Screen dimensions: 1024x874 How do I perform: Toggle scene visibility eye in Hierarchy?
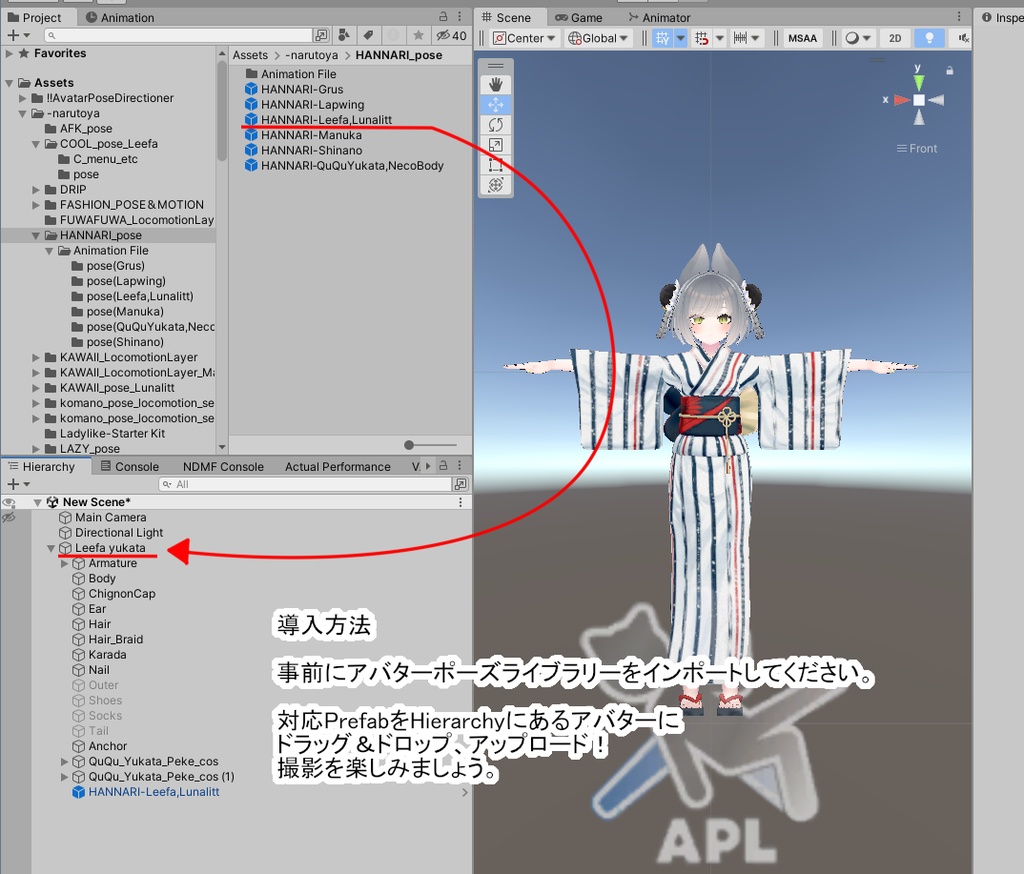[8, 502]
